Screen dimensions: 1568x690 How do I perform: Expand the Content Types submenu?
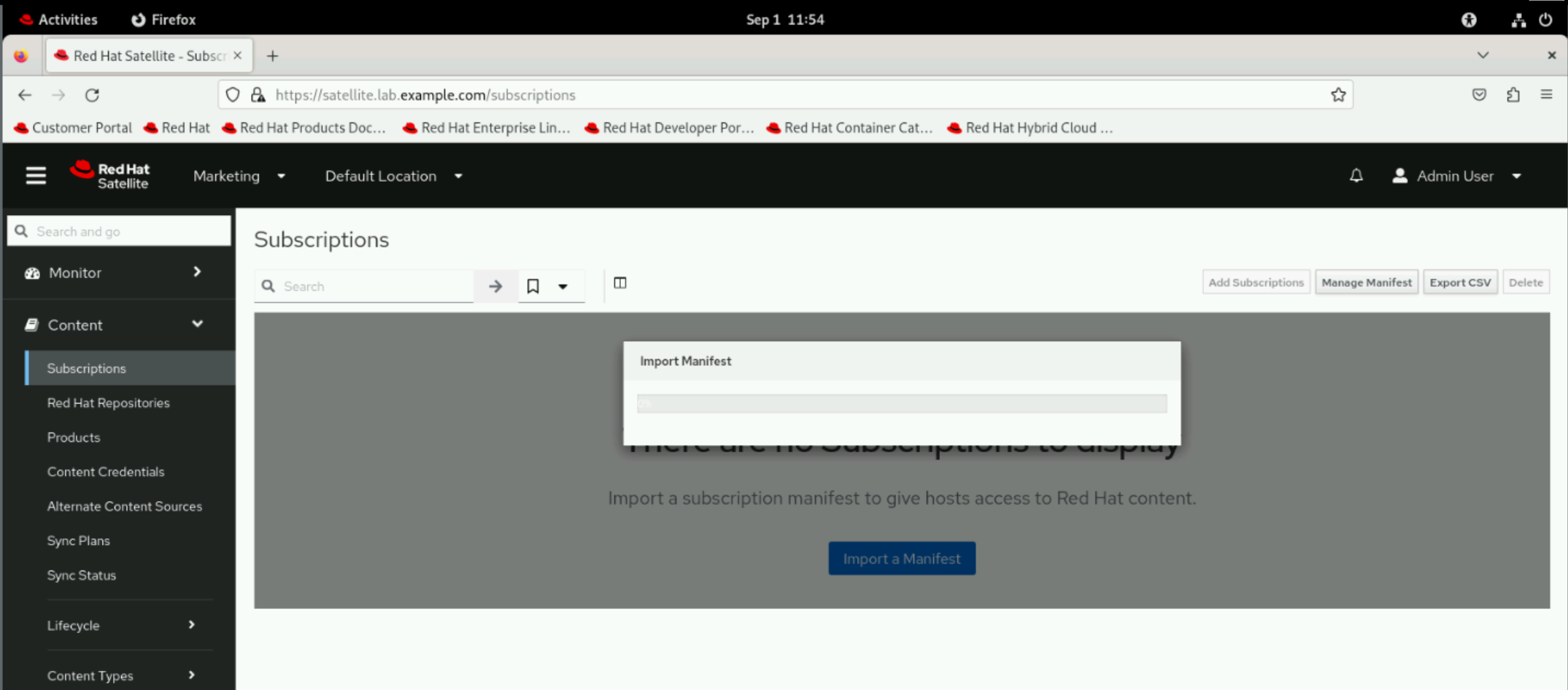(x=191, y=675)
